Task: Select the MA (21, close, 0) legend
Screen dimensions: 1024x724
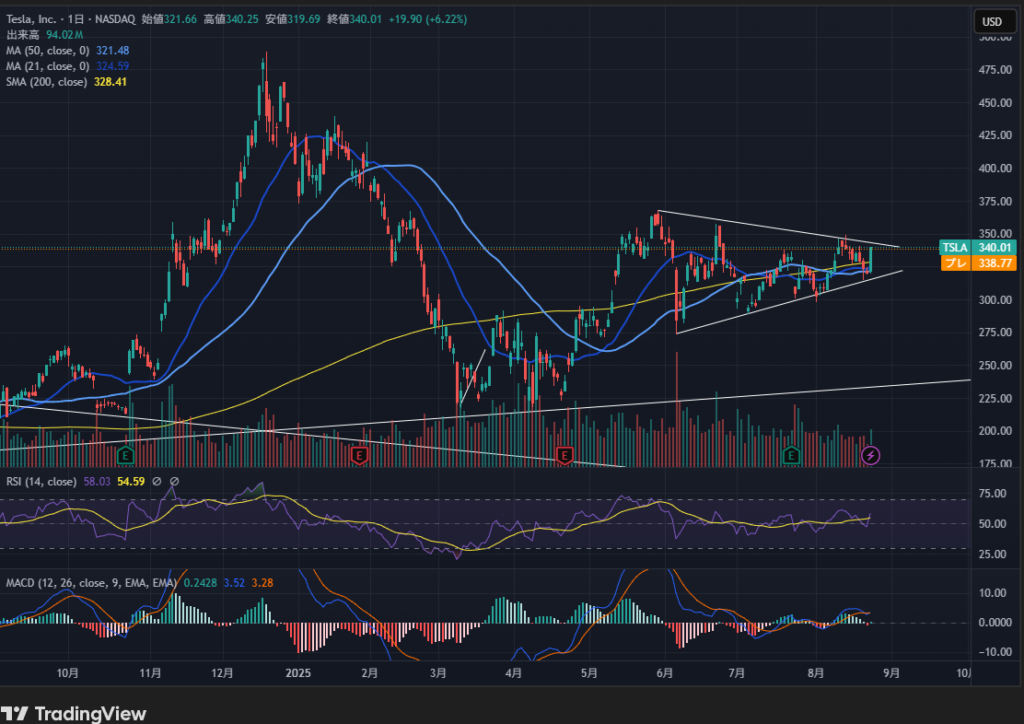Action: [48, 66]
